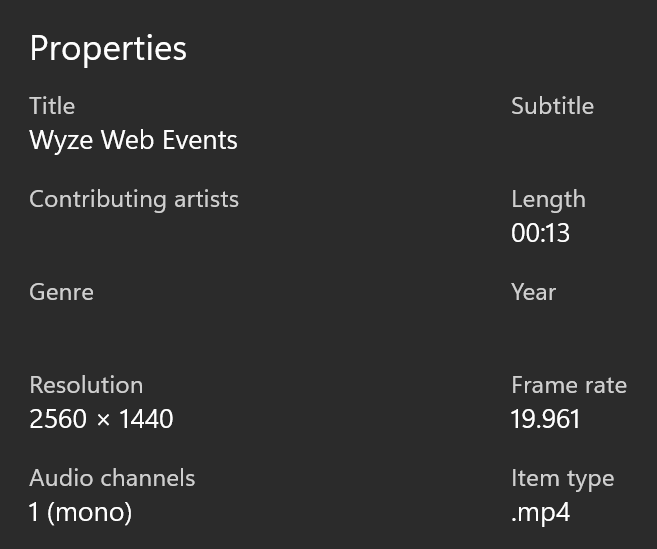Viewport: 657px width, 549px height.
Task: Select the 19.961 frame rate value
Action: (x=545, y=419)
